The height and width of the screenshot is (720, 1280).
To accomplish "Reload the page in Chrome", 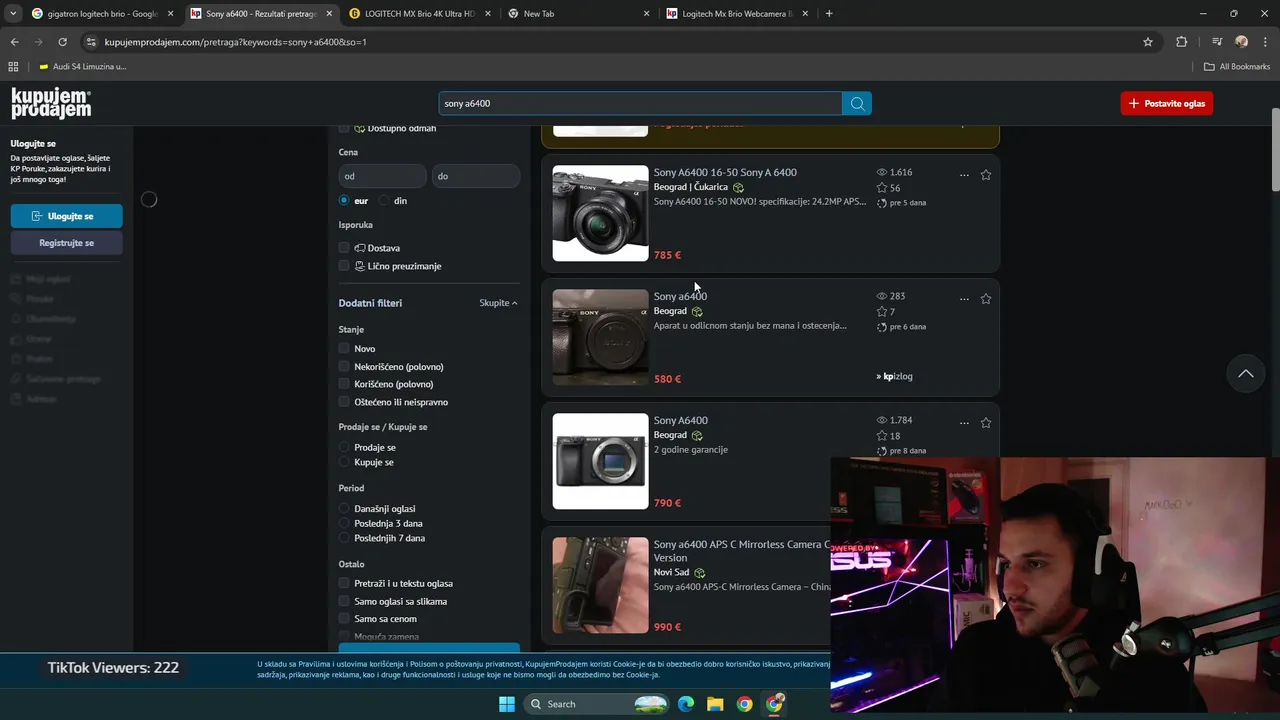I will (62, 42).
